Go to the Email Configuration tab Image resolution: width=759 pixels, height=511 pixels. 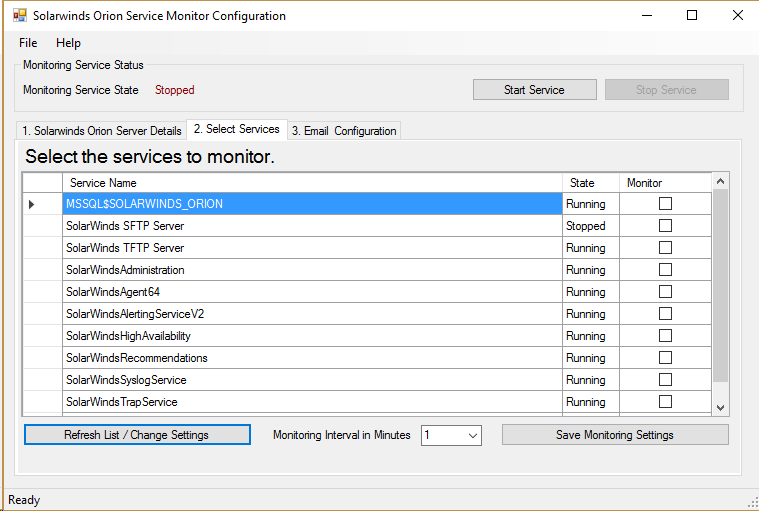click(344, 131)
